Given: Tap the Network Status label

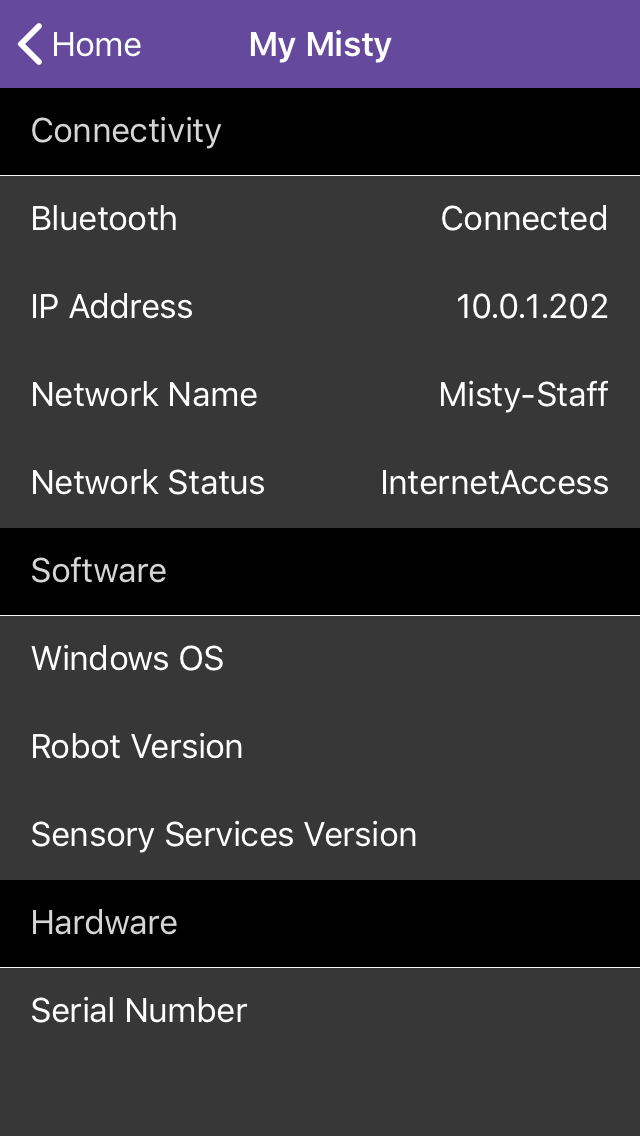Looking at the screenshot, I should [x=147, y=482].
